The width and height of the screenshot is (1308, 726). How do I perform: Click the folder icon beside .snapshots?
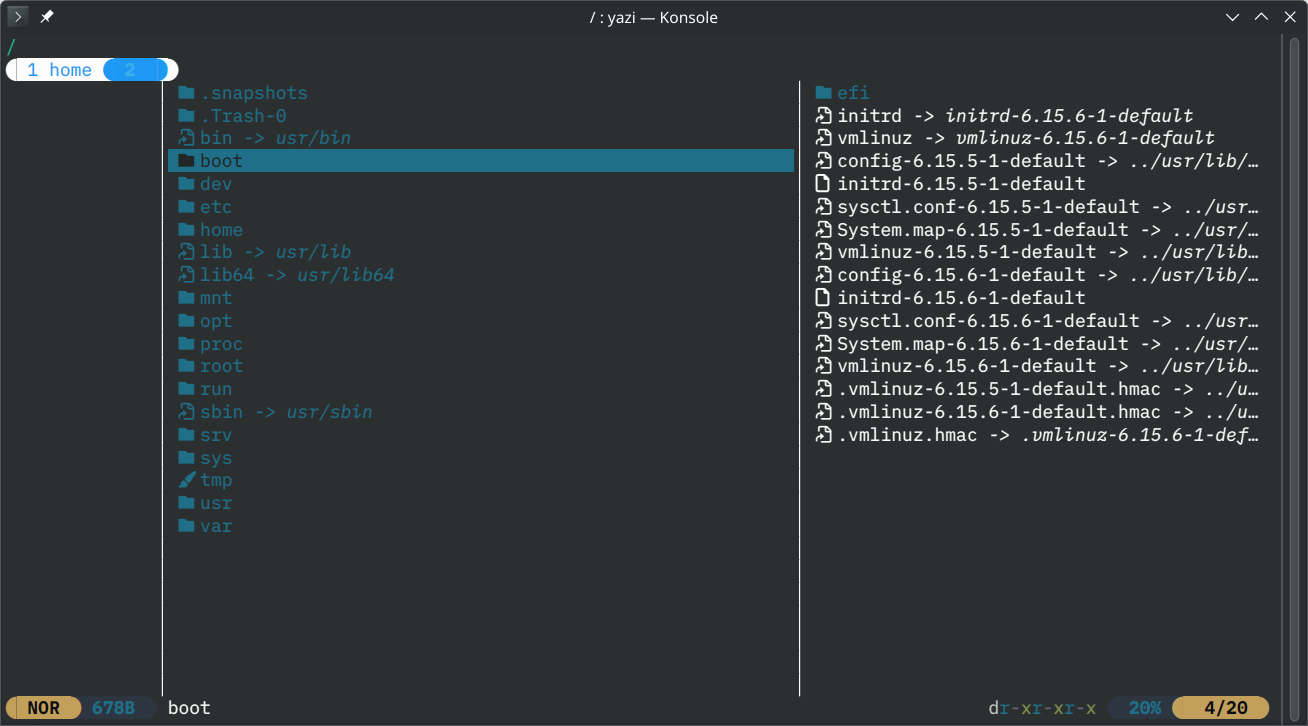[185, 93]
